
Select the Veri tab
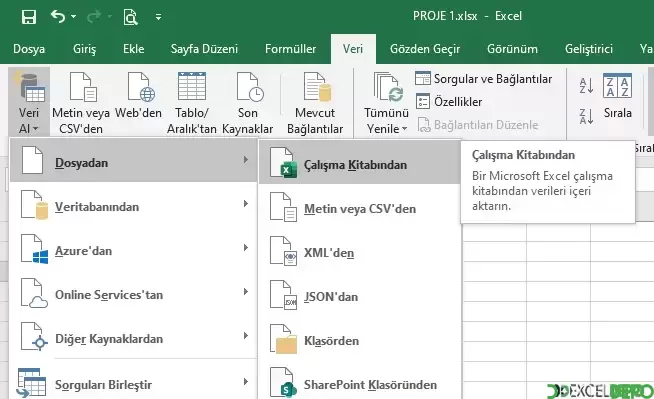click(353, 49)
